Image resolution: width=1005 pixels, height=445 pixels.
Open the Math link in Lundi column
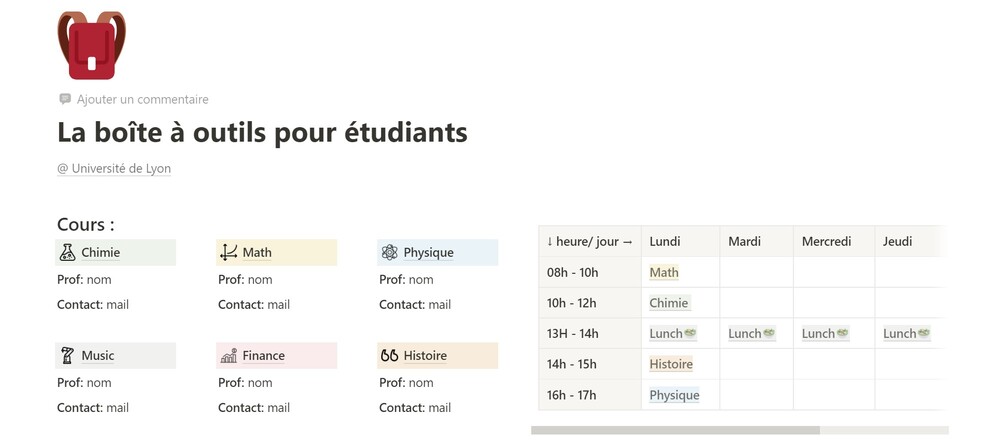pyautogui.click(x=664, y=272)
